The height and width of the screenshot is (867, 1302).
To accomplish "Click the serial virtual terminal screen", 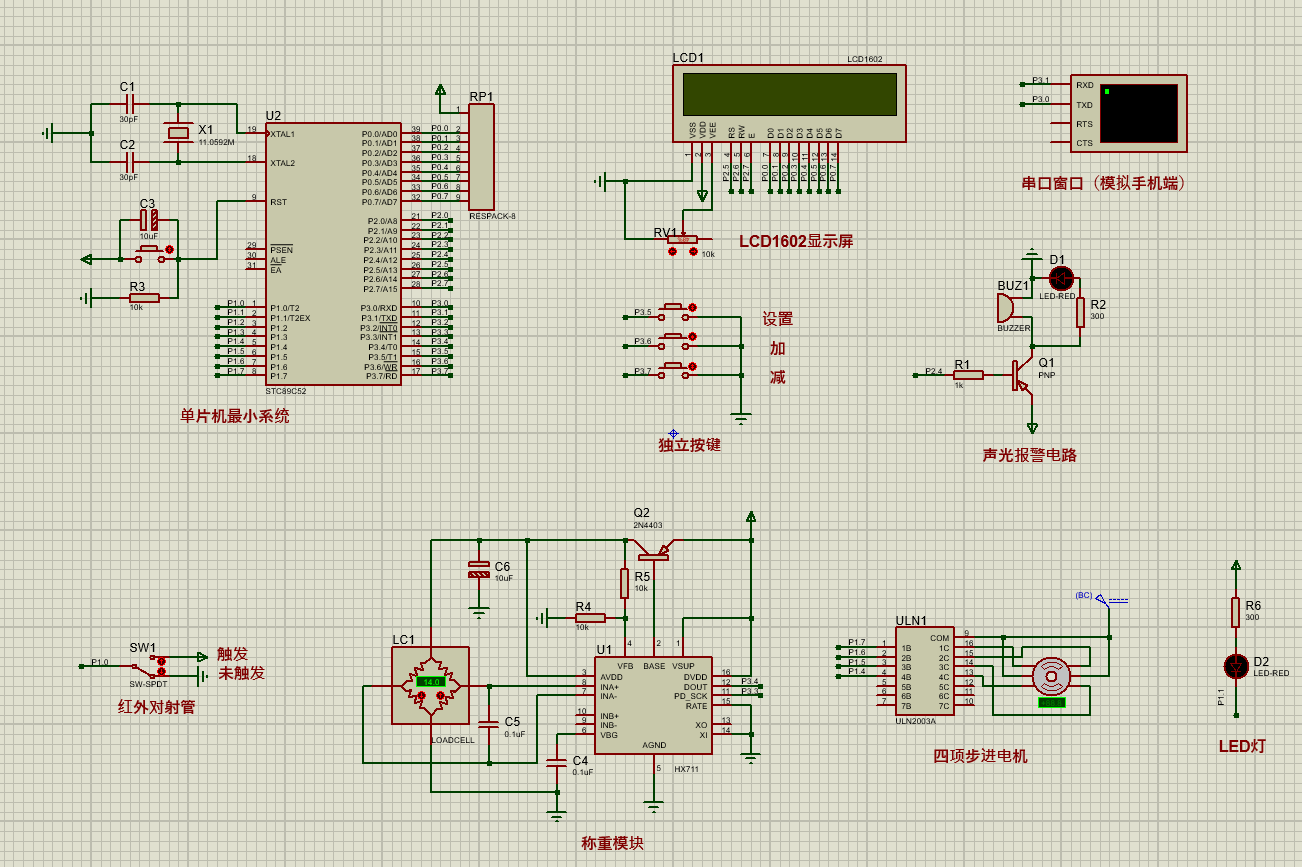I will (1138, 113).
